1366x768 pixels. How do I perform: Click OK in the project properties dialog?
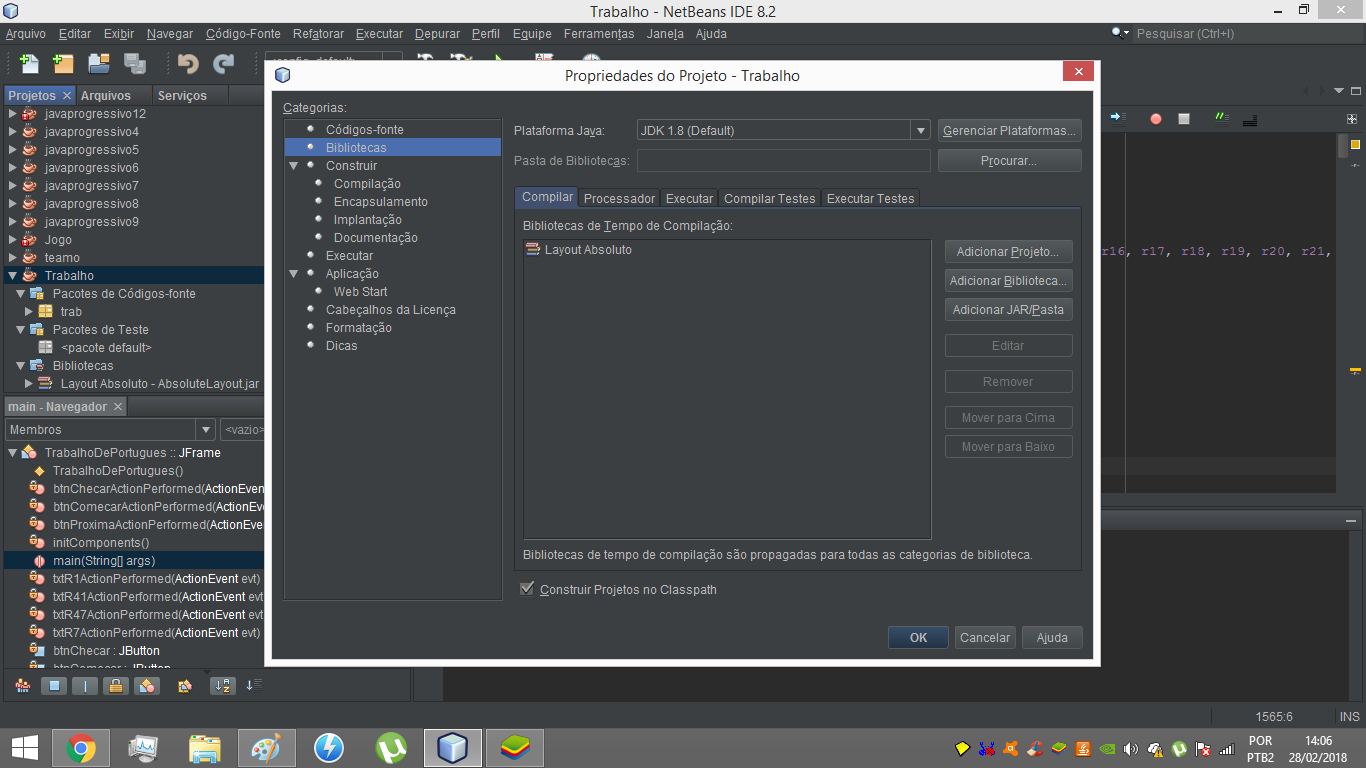coord(918,637)
